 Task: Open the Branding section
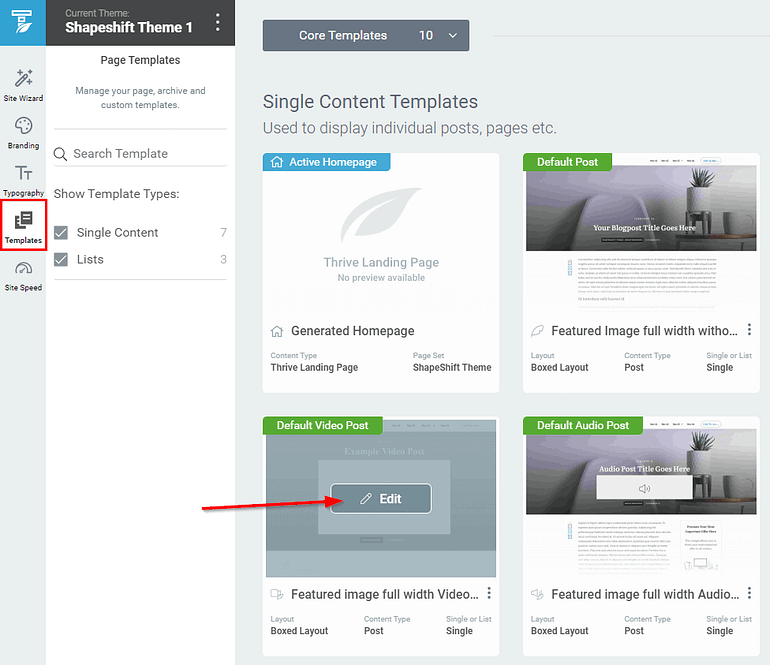point(23,132)
